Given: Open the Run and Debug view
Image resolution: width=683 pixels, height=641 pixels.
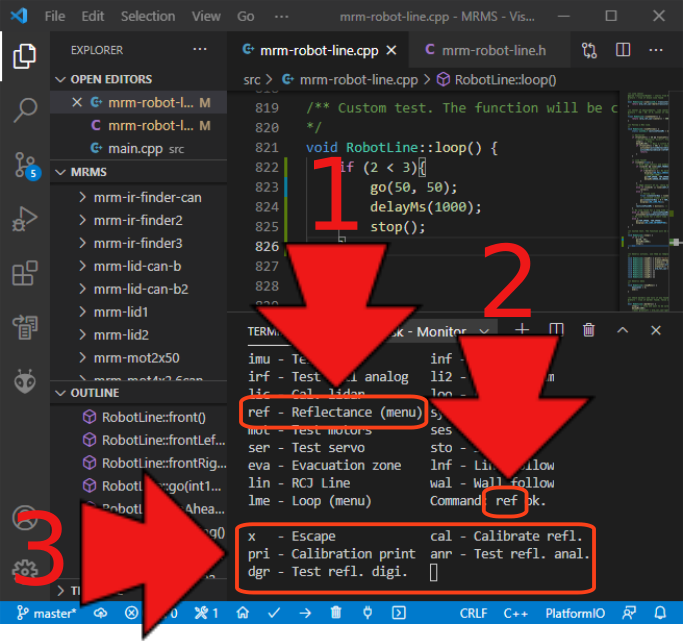Looking at the screenshot, I should pyautogui.click(x=25, y=218).
